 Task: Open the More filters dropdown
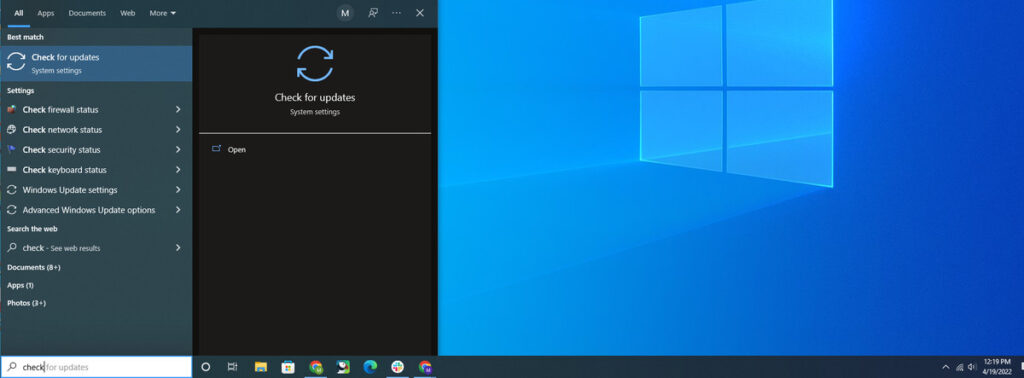tap(163, 13)
